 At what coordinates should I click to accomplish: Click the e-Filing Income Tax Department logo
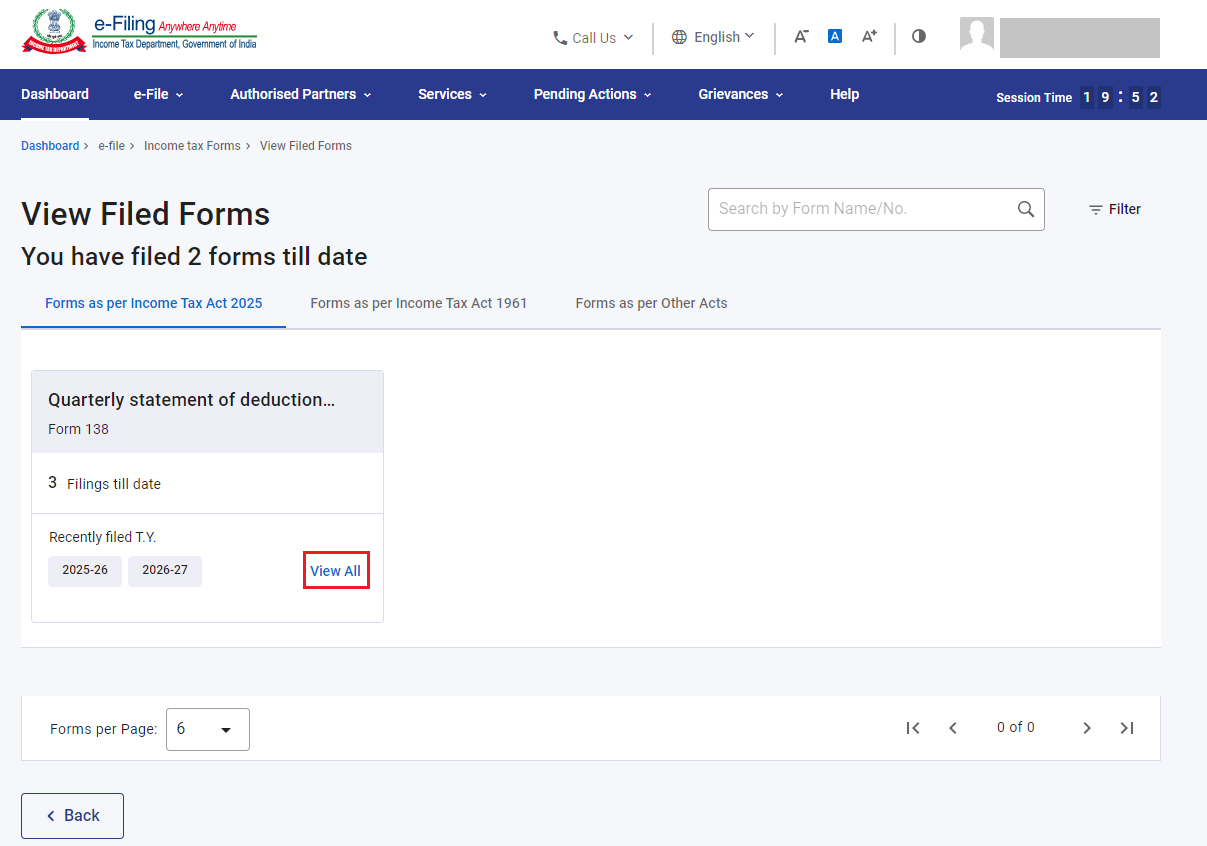(139, 32)
